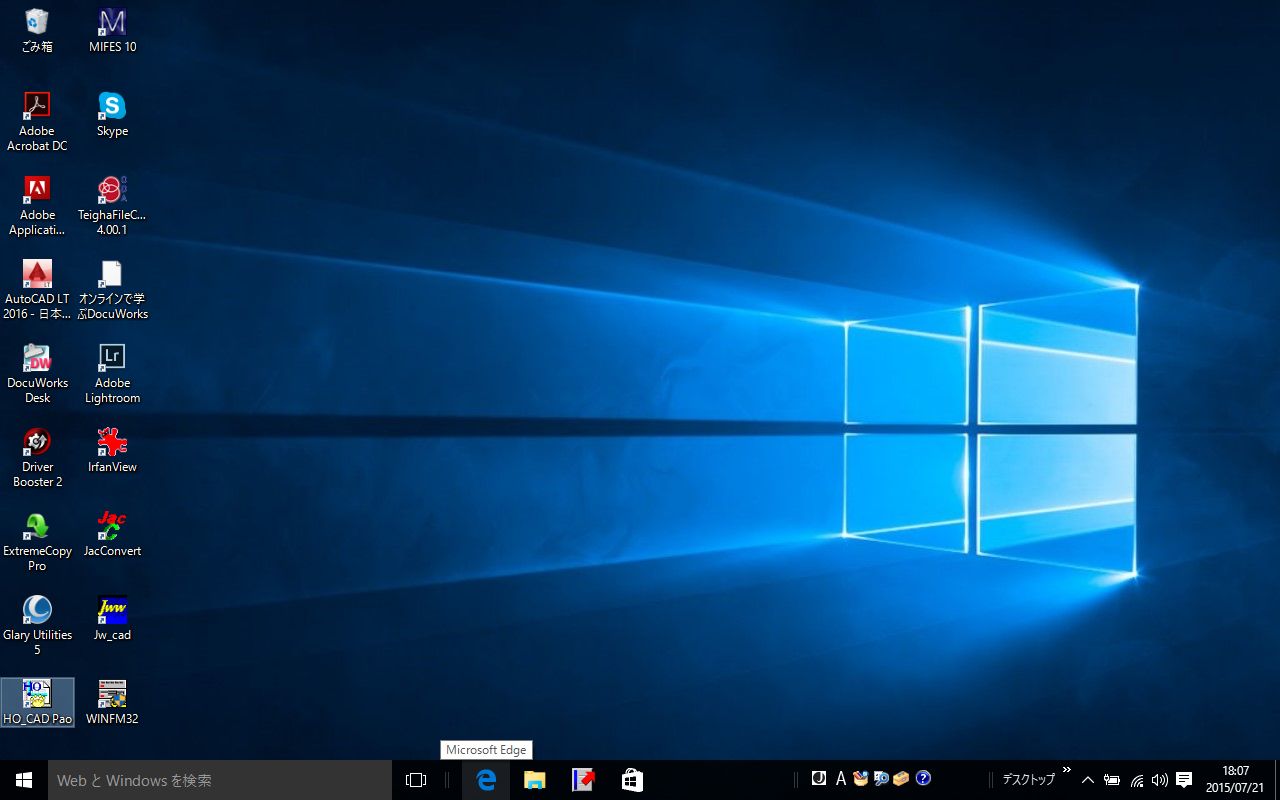This screenshot has height=800, width=1280.
Task: Click the Recycle Bin (ごみ箱) icon
Action: point(37,23)
